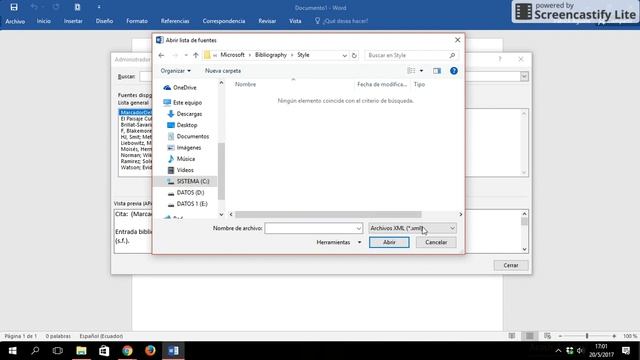Open taskbar search magnifier
This screenshot has height=360, width=640.
pos(35,351)
